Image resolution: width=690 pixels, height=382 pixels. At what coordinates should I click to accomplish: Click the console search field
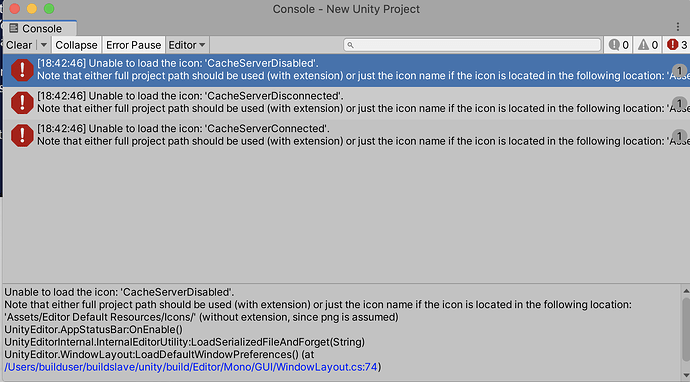click(472, 45)
